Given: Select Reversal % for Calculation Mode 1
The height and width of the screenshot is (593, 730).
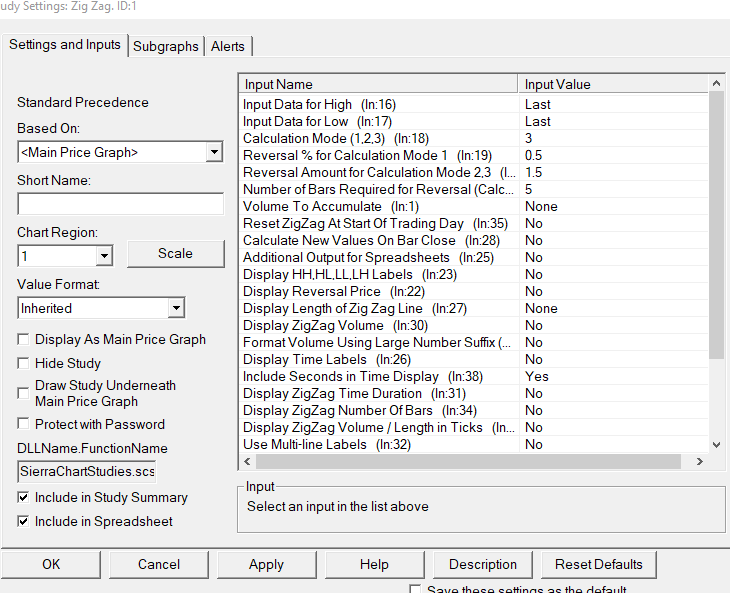Looking at the screenshot, I should 474,155.
